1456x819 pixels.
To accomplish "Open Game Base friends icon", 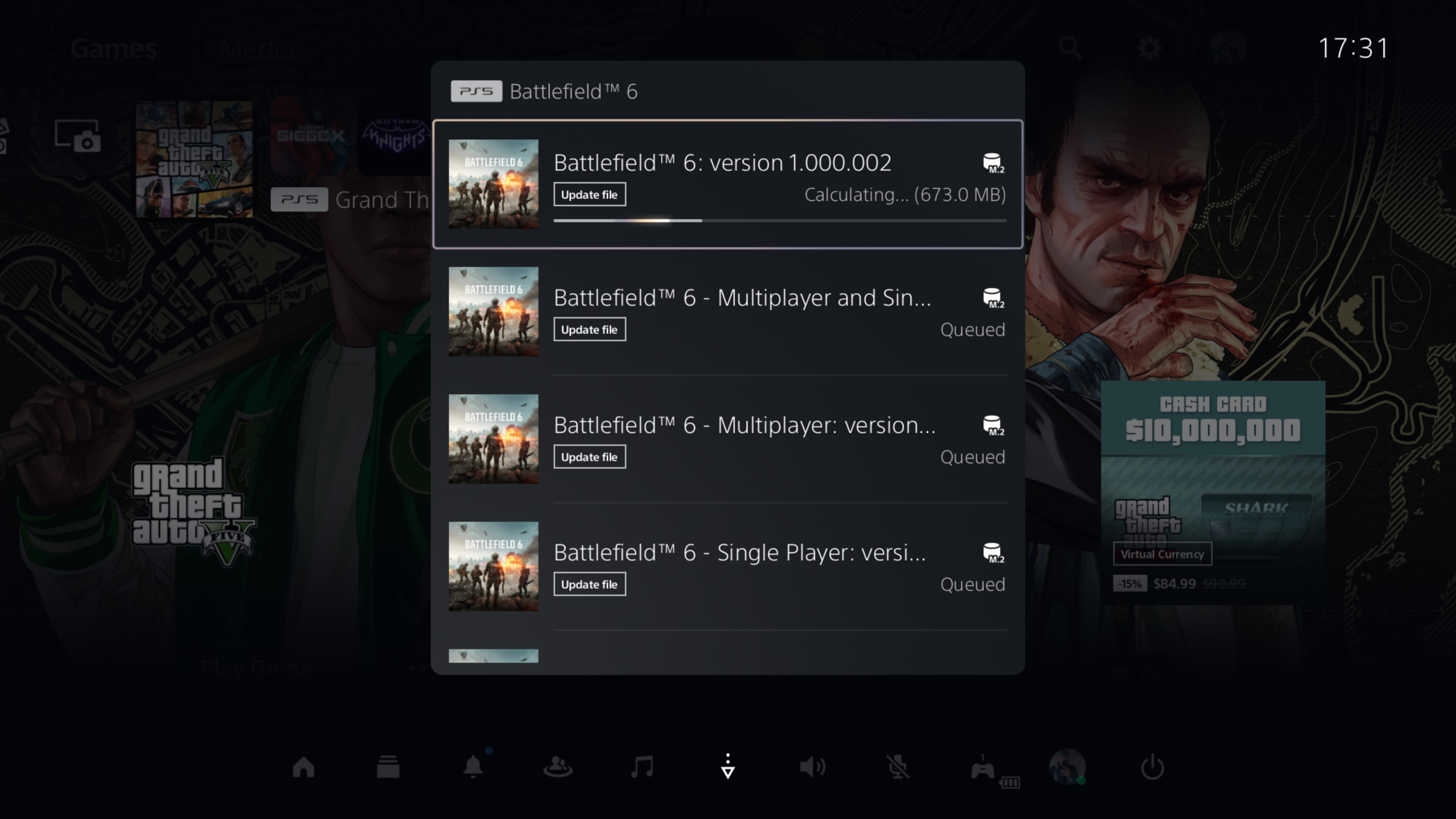I will click(558, 767).
